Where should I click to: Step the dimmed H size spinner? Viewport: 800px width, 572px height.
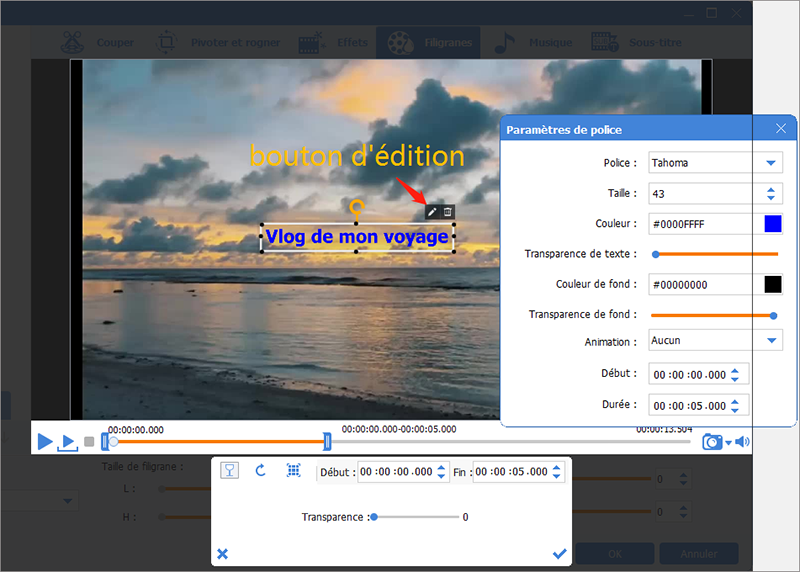click(x=683, y=512)
